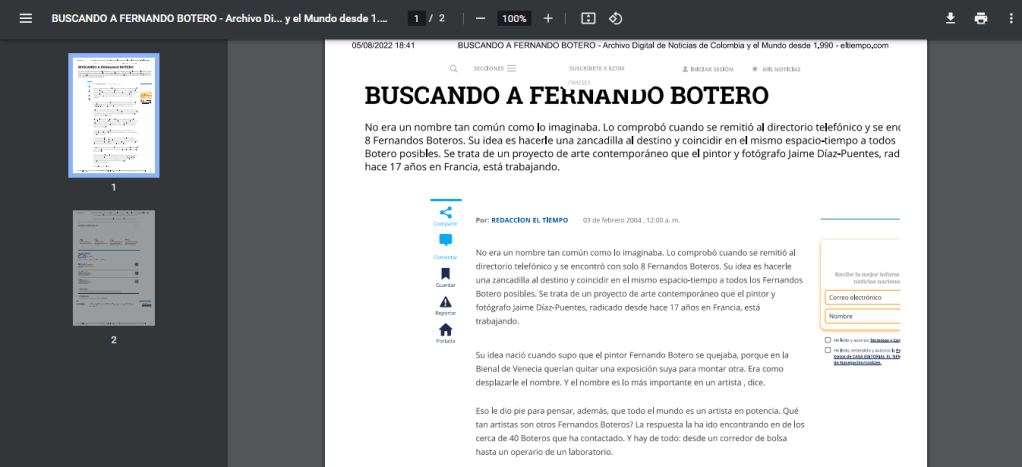Screen dimensions: 1022x467
Task: Click the Portada home icon
Action: coord(445,330)
